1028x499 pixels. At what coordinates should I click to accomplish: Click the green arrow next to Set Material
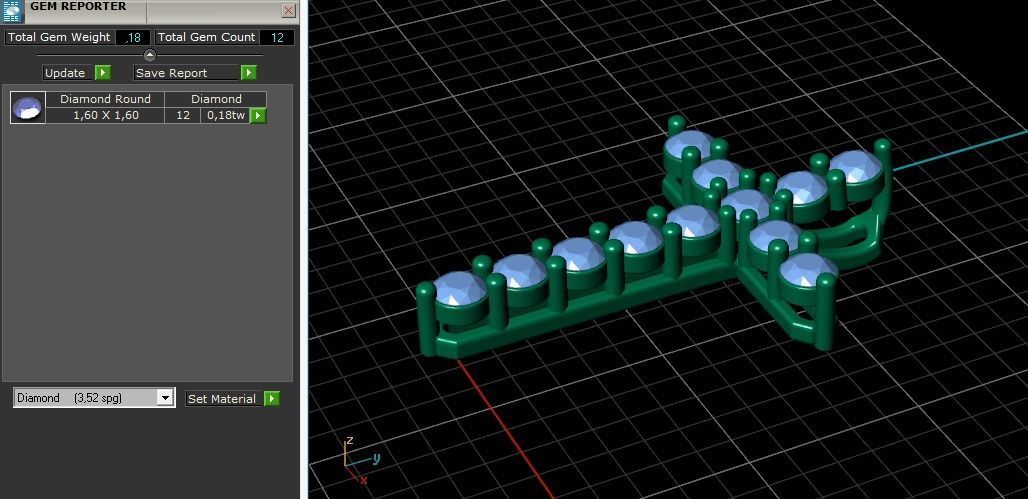pyautogui.click(x=272, y=399)
